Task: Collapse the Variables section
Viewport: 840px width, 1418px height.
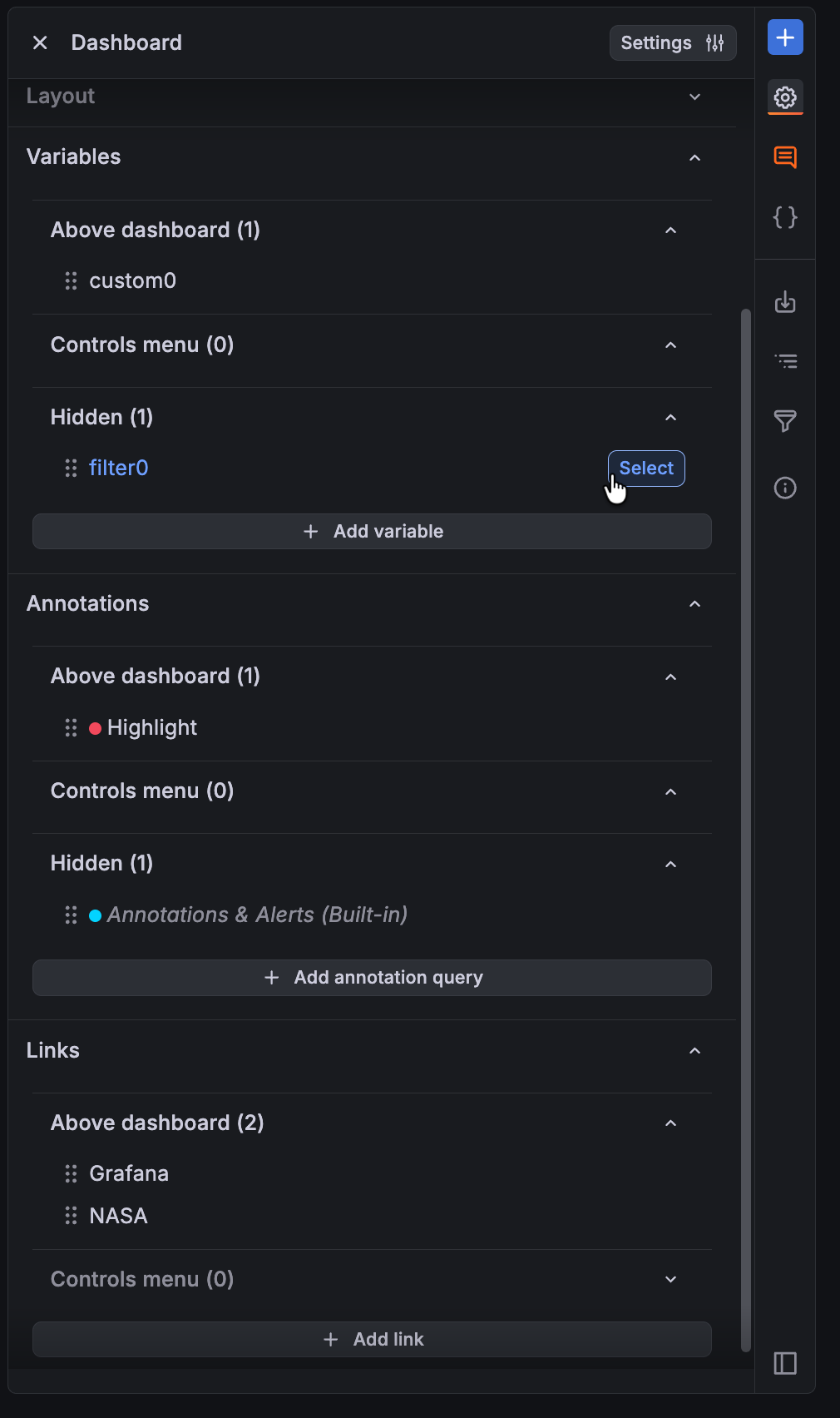Action: pos(695,157)
